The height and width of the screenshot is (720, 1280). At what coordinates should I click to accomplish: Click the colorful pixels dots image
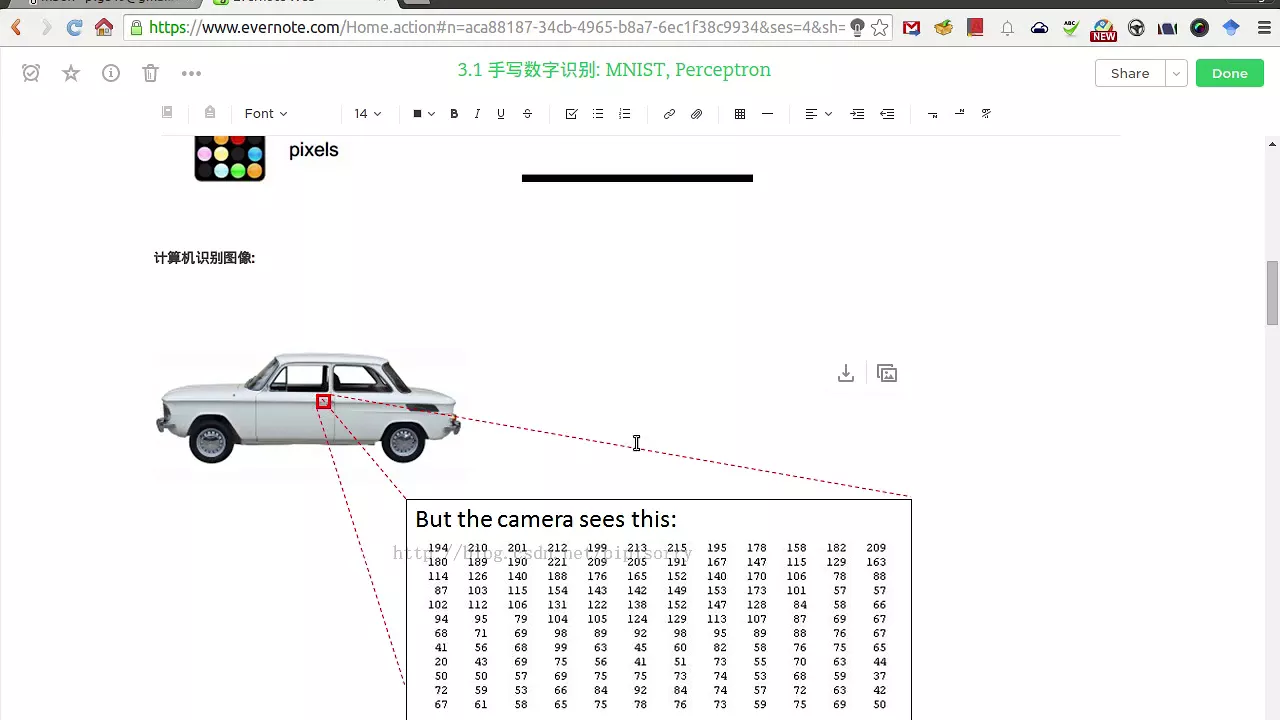230,158
